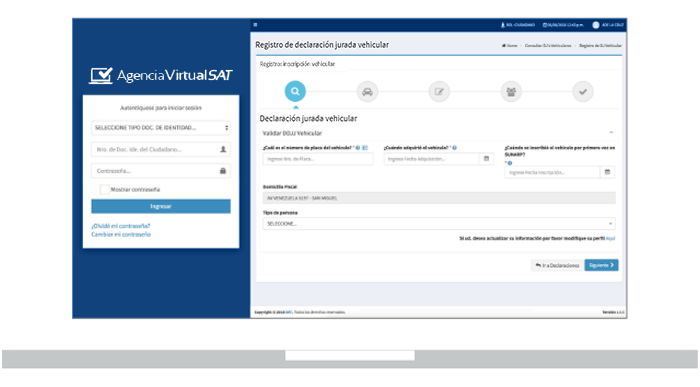Go to the car vehicle step icon
Screen dimensions: 700x387
[367, 92]
